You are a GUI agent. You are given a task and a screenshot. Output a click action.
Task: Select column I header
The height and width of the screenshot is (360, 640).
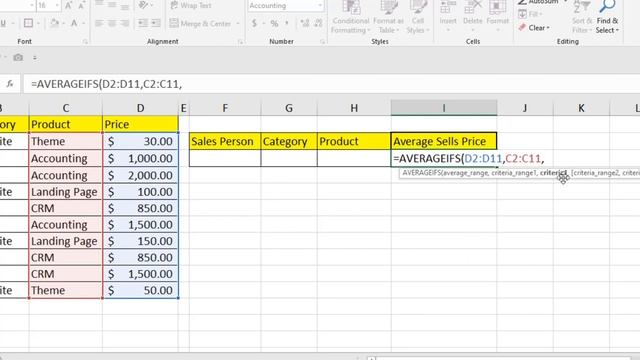click(444, 108)
